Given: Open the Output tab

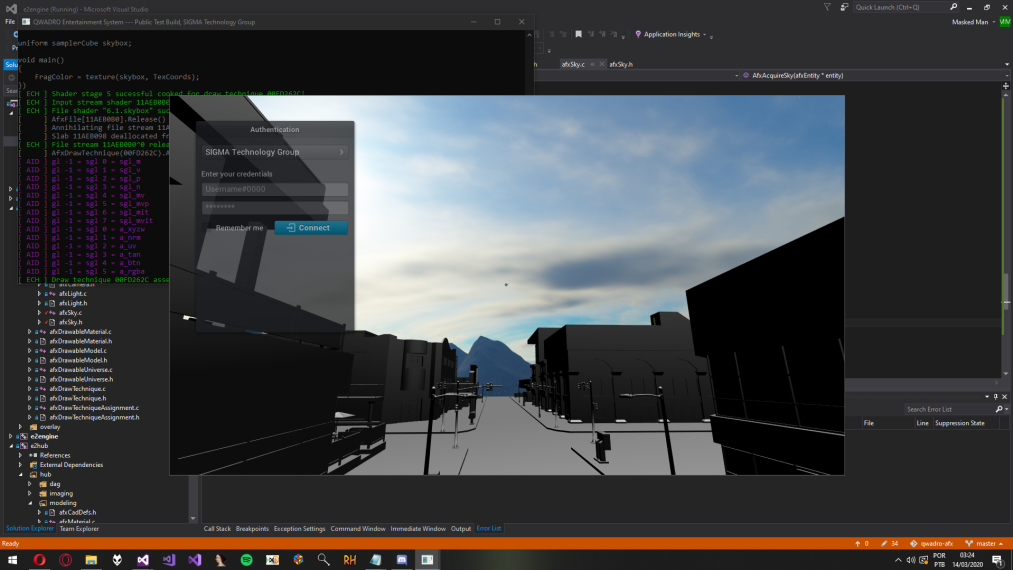Looking at the screenshot, I should (461, 529).
